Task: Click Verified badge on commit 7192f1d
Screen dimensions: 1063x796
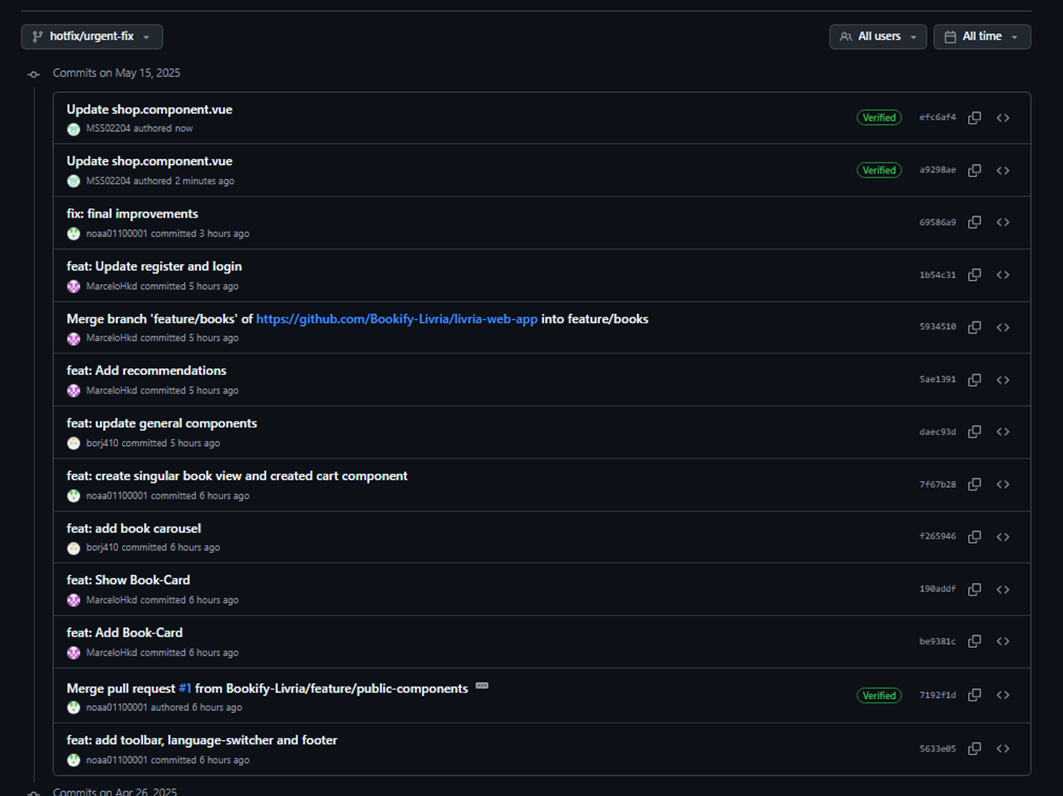Action: [x=879, y=696]
